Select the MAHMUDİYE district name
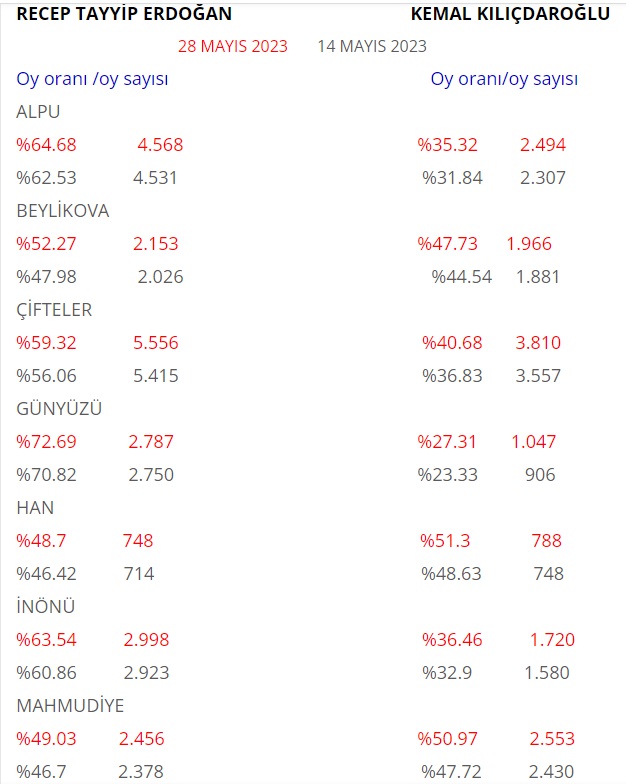Screen dimensions: 626x784 click(70, 706)
